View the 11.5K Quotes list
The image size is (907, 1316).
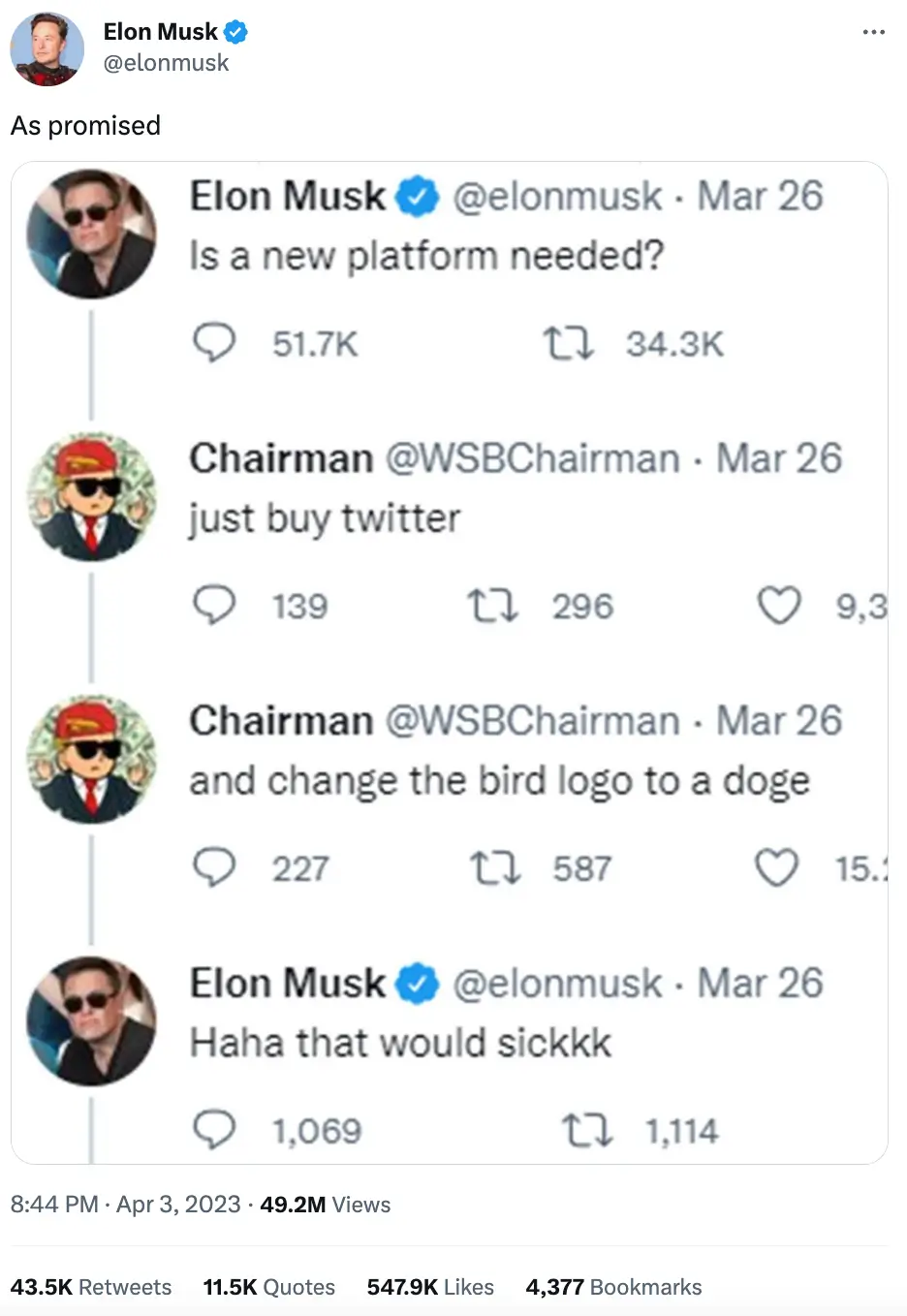point(268,1287)
